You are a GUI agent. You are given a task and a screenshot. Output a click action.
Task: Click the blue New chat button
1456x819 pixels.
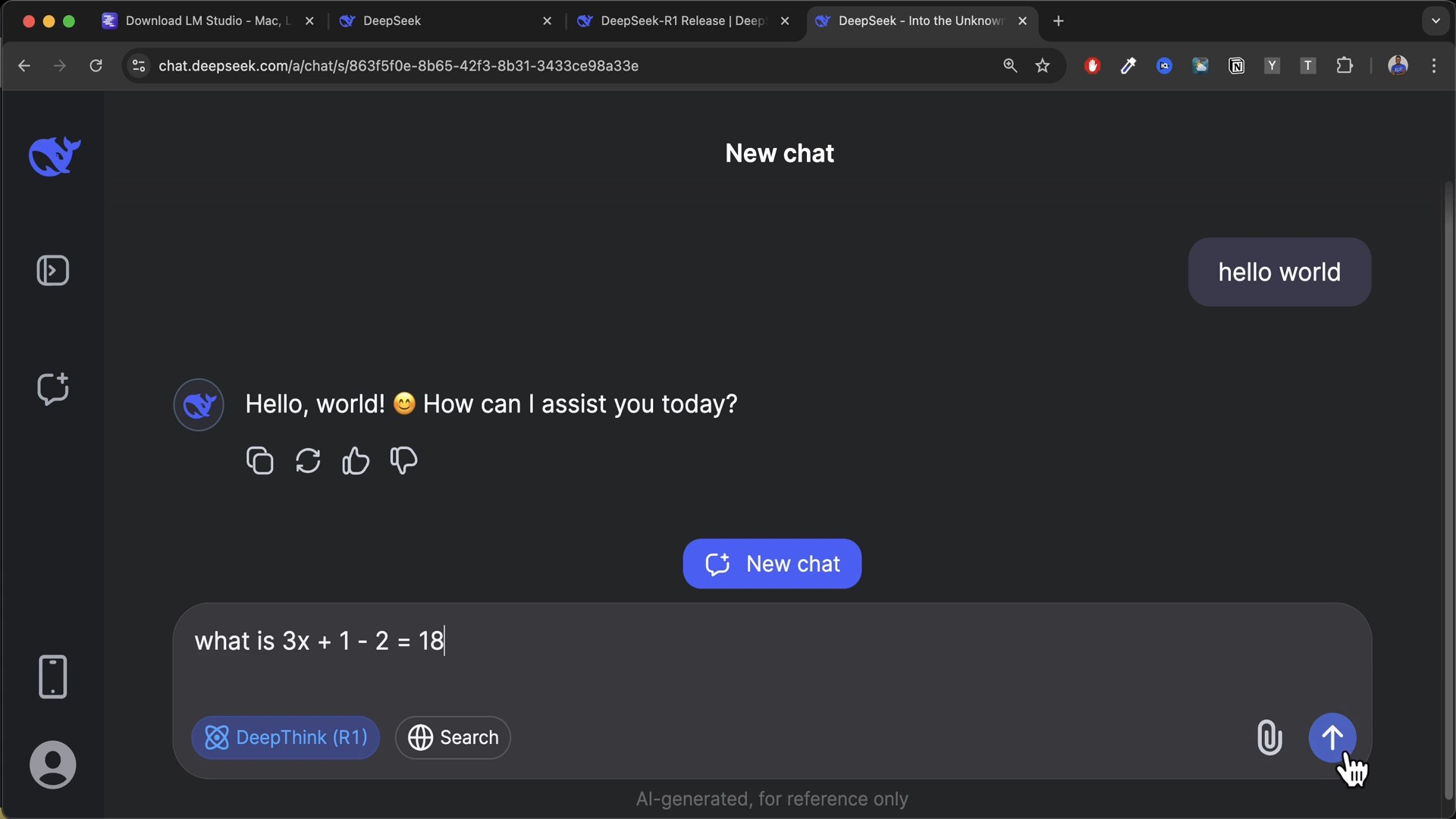coord(772,563)
